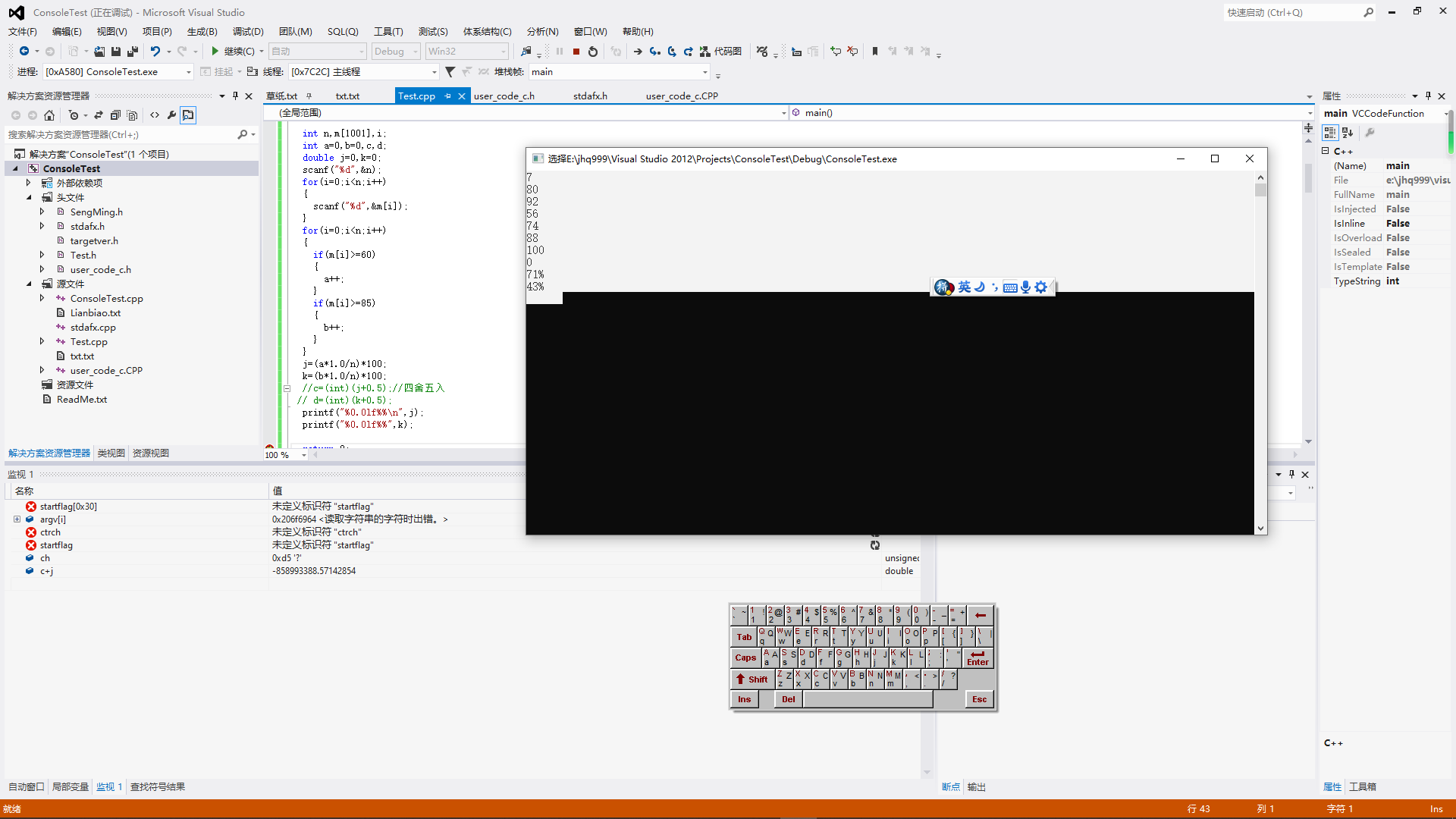Expand the argv[i] watch entry
Image resolution: width=1456 pixels, height=819 pixels.
point(17,519)
